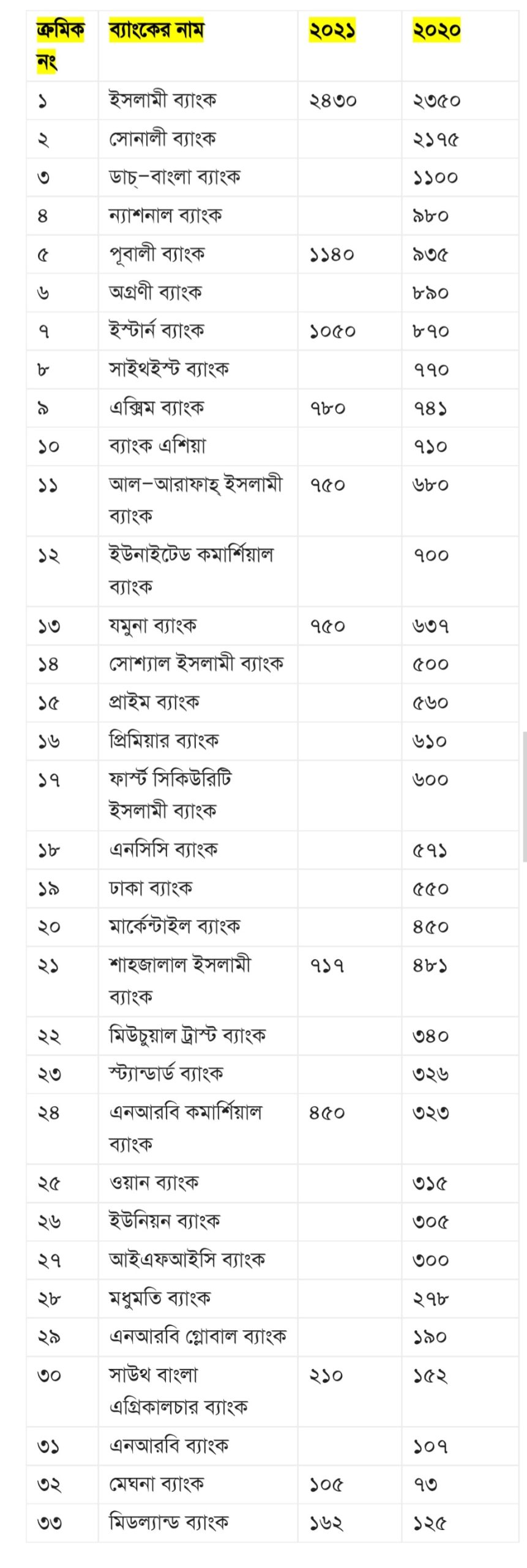Click the value ১২৫ in the last row

430,1522
